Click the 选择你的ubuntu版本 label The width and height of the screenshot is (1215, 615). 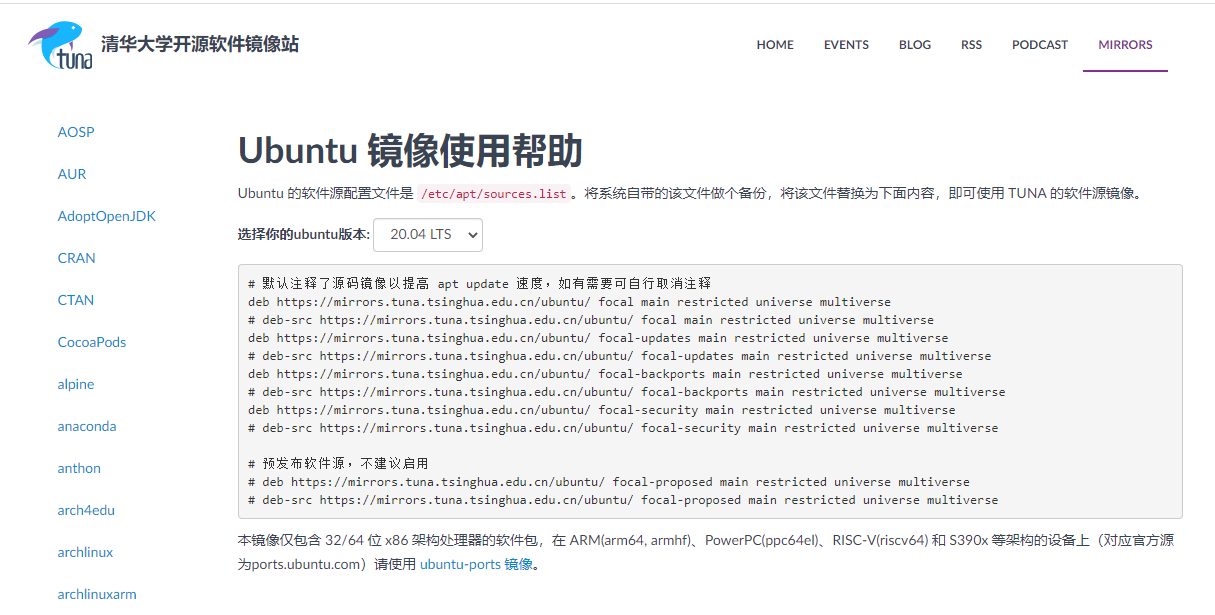coord(304,235)
